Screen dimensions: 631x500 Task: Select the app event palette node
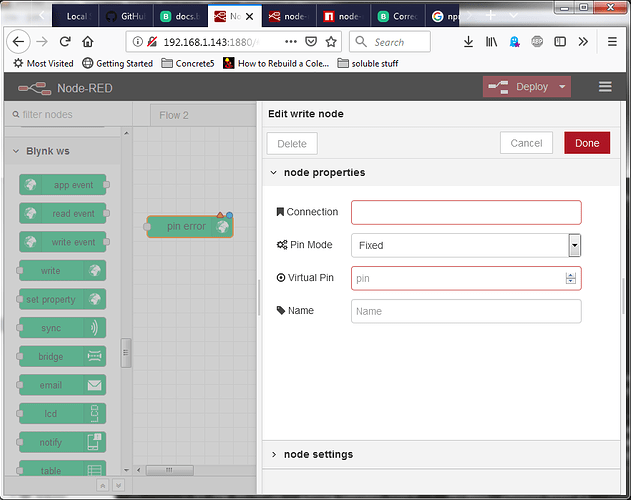pos(63,185)
